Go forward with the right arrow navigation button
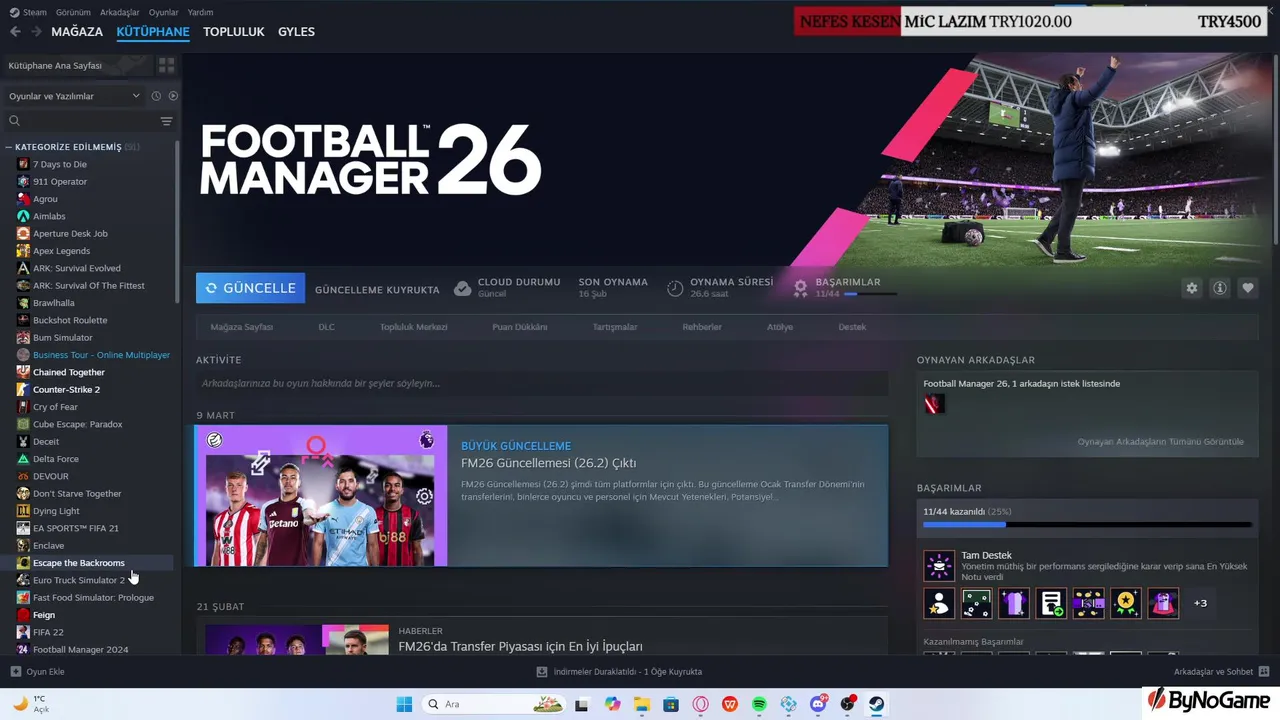 point(36,32)
